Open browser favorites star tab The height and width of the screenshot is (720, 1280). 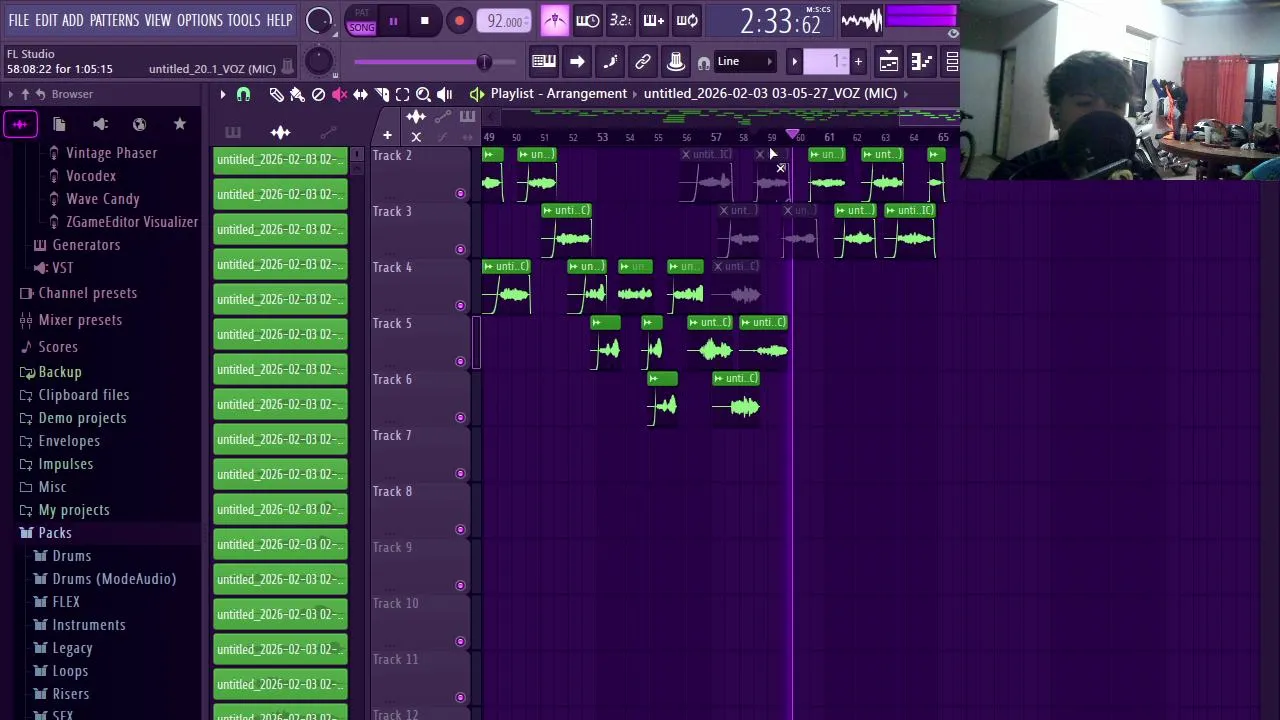click(x=180, y=124)
